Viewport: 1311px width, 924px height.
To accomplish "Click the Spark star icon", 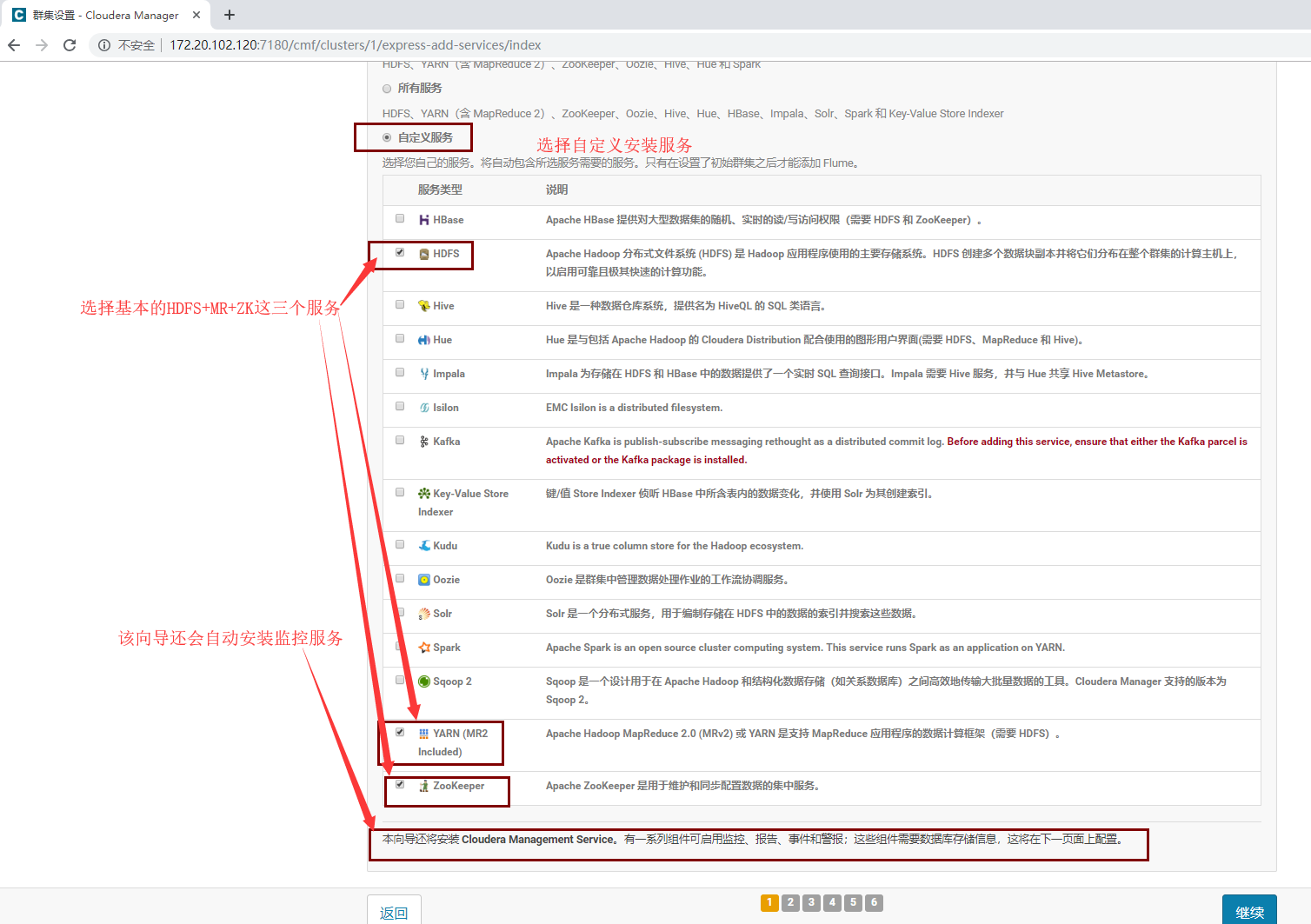I will 424,648.
